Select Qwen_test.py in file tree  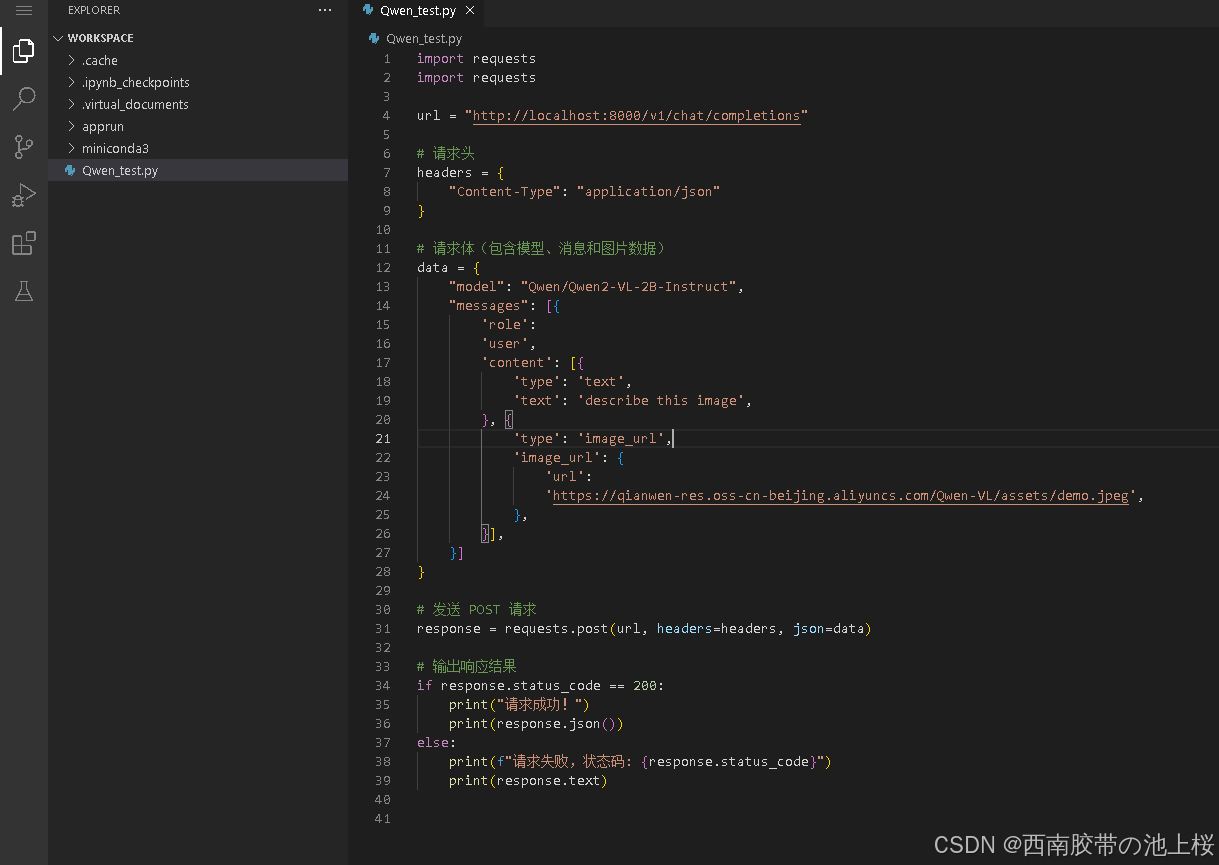198,171
